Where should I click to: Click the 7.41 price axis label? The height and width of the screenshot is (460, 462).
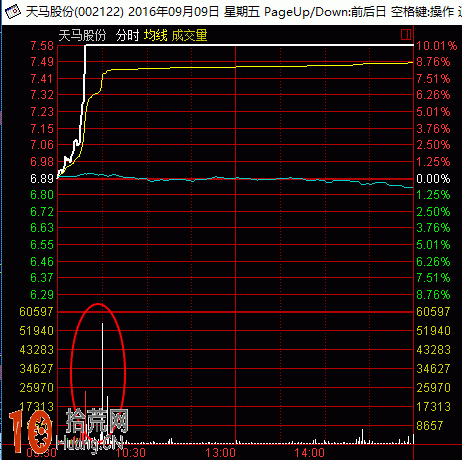pyautogui.click(x=42, y=79)
